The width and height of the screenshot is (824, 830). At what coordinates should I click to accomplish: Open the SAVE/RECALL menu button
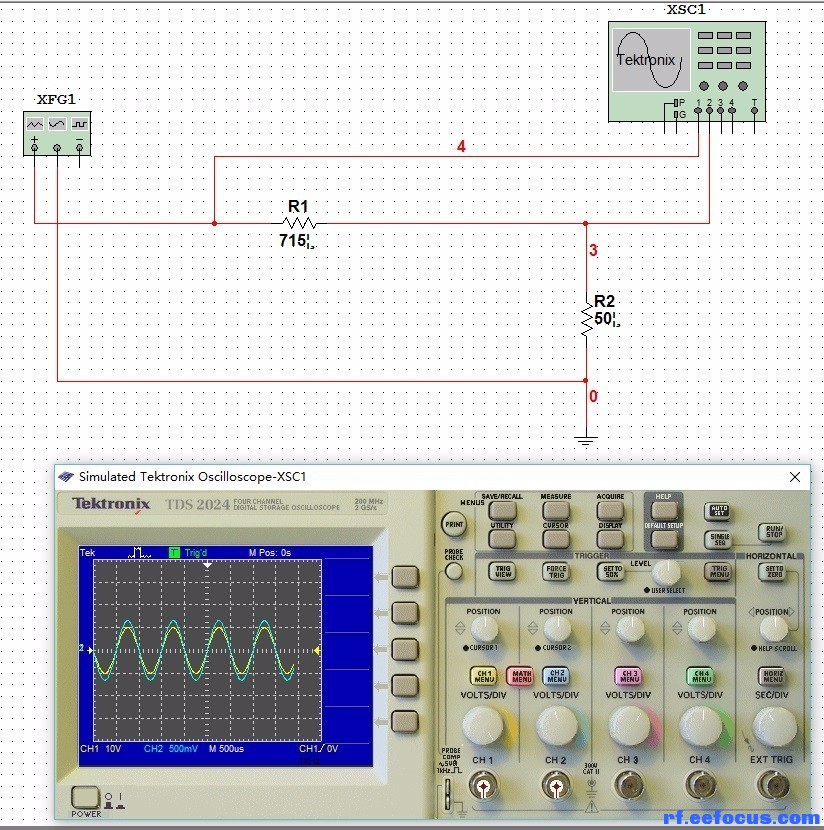click(502, 510)
